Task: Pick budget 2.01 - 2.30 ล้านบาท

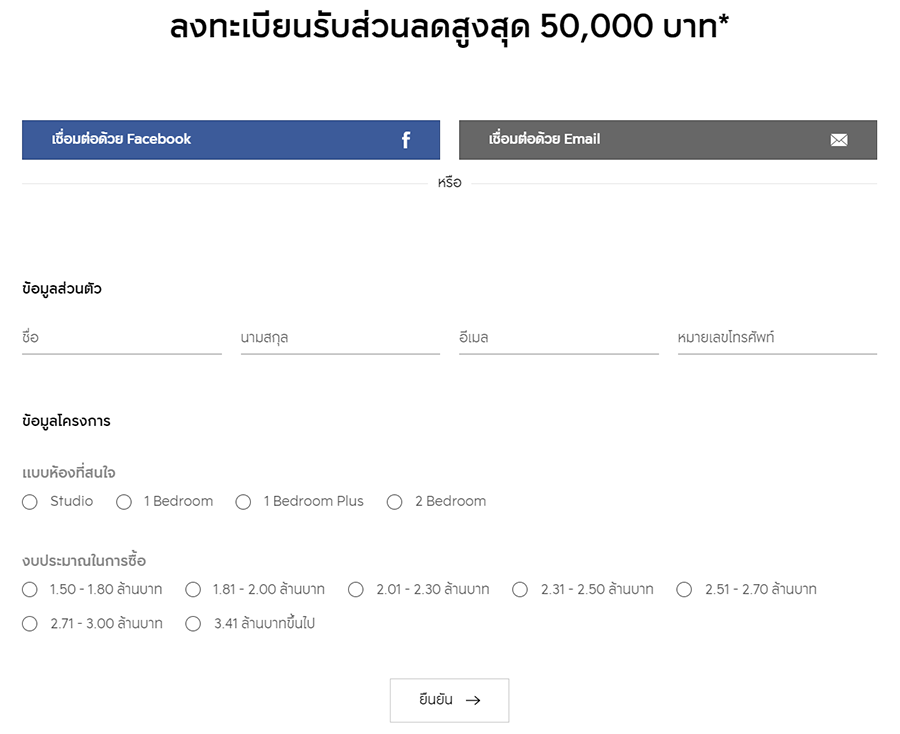Action: pyautogui.click(x=356, y=590)
